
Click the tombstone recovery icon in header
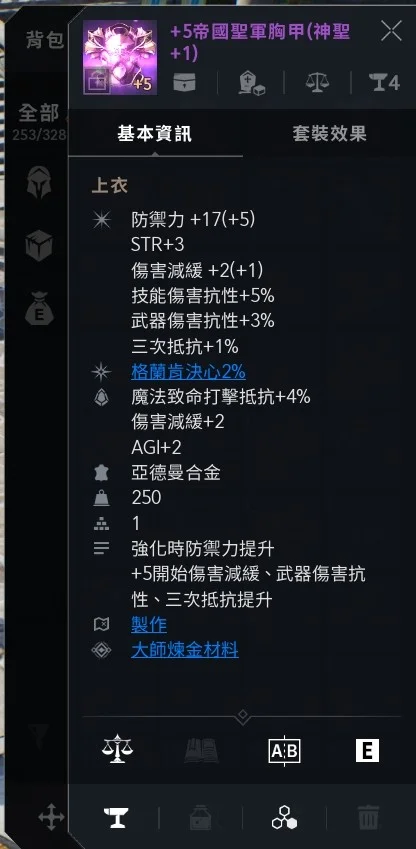[x=252, y=83]
